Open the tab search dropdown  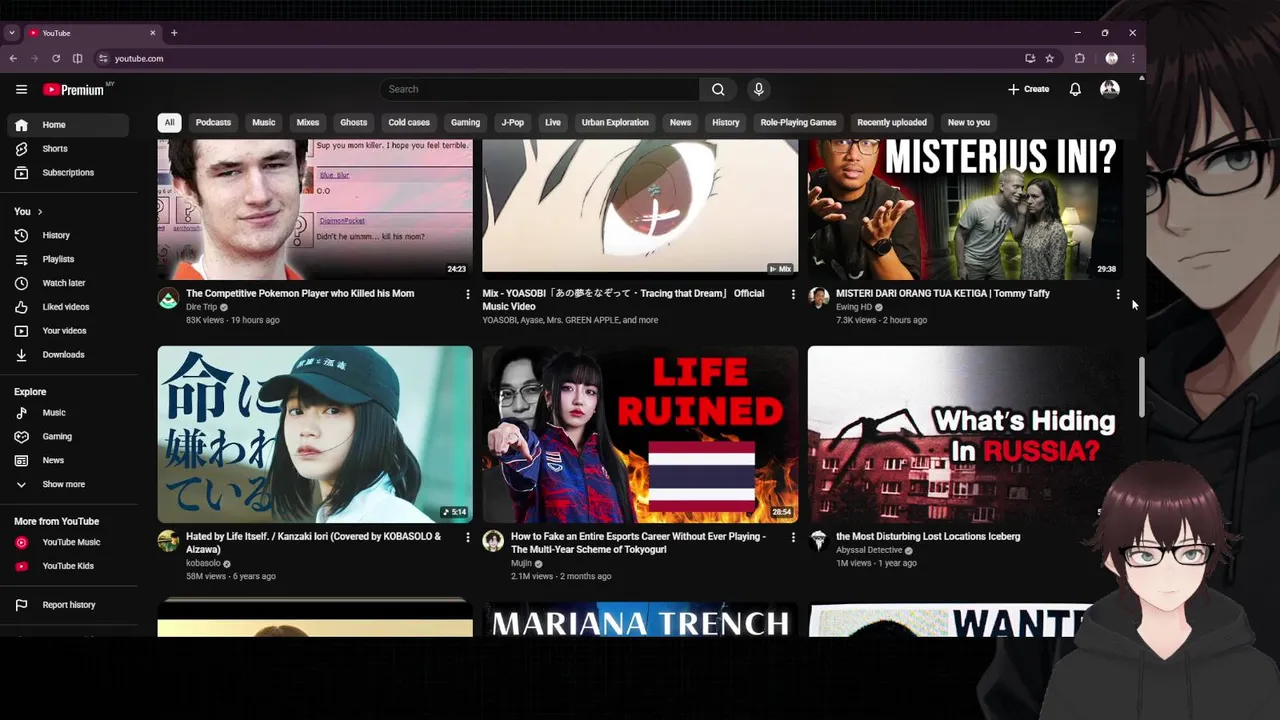click(12, 33)
